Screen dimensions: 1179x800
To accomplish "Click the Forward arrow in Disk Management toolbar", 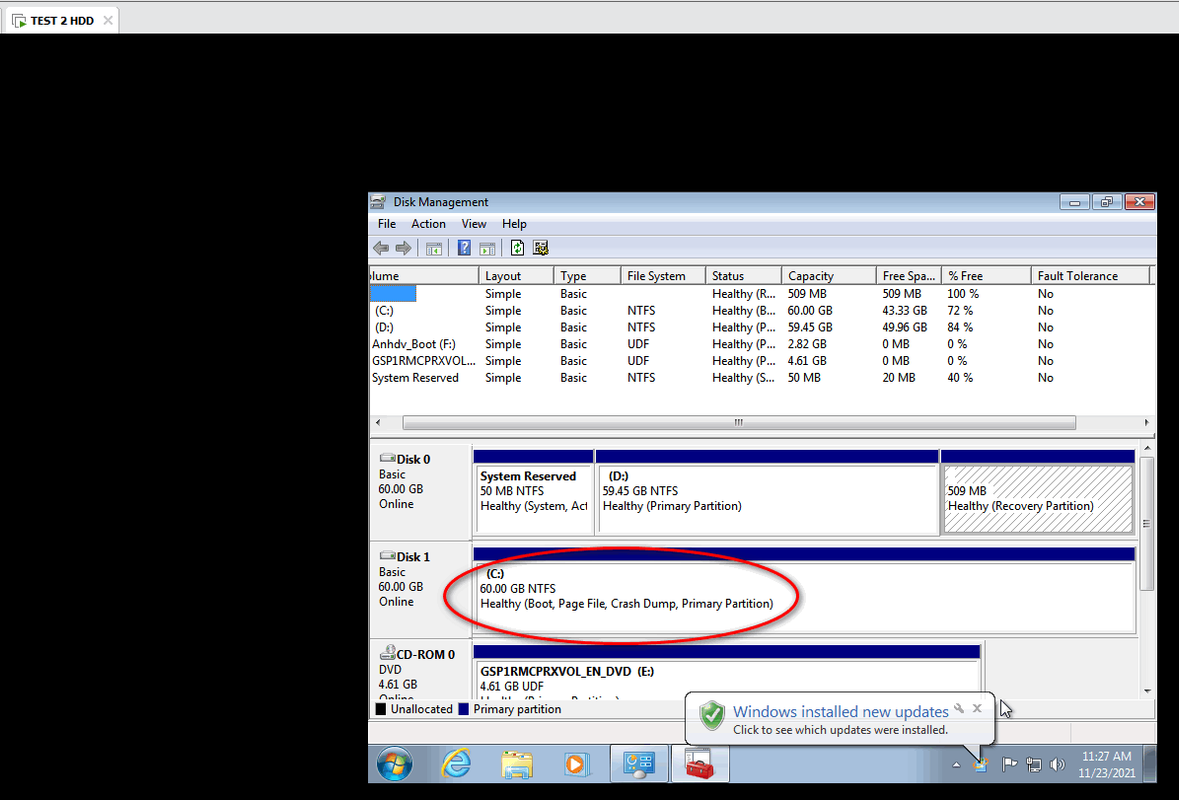I will tap(404, 248).
